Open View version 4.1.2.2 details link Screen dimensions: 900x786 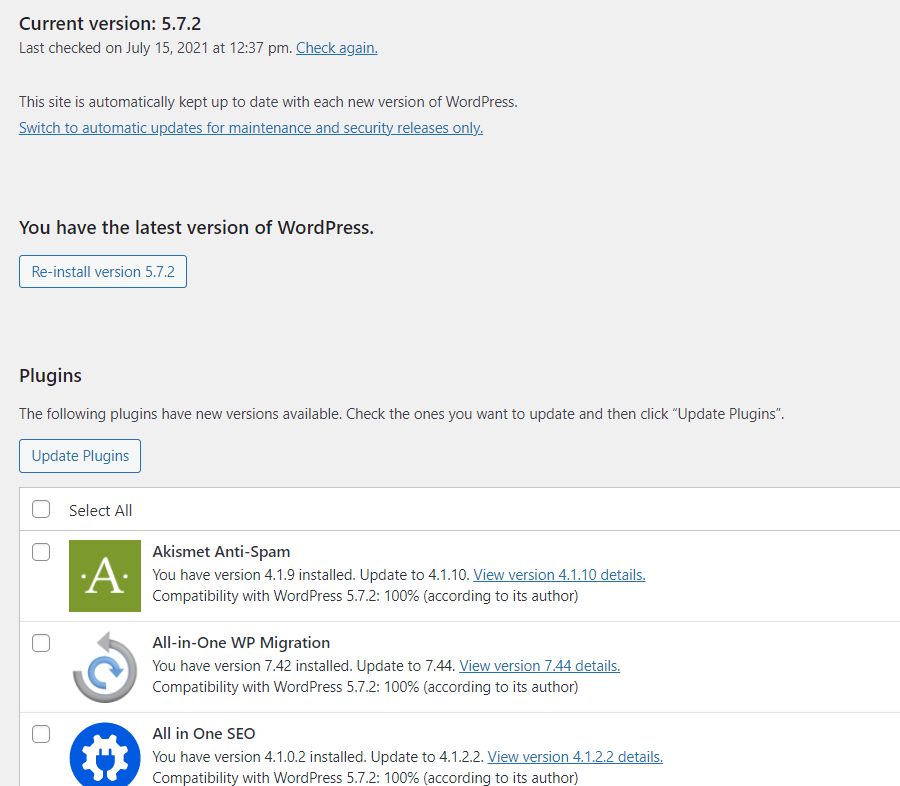(x=575, y=757)
